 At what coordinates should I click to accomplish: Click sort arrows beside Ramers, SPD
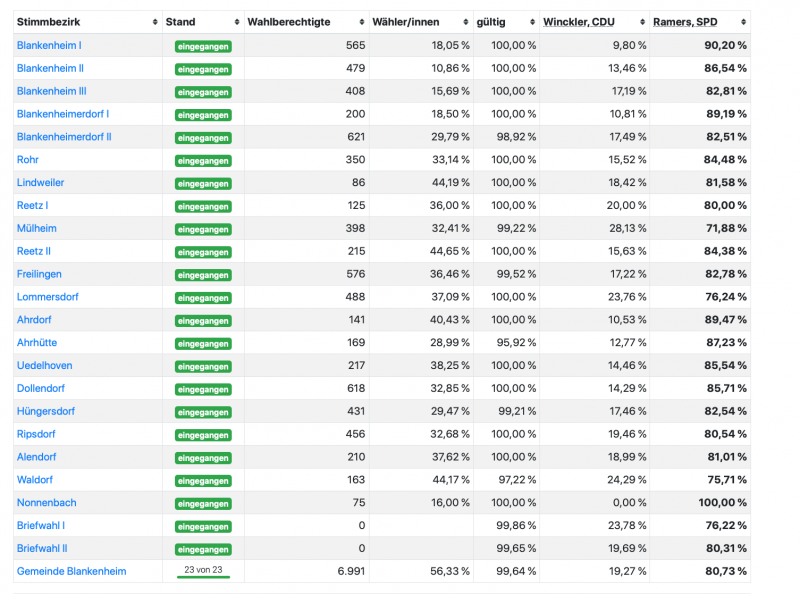click(744, 22)
